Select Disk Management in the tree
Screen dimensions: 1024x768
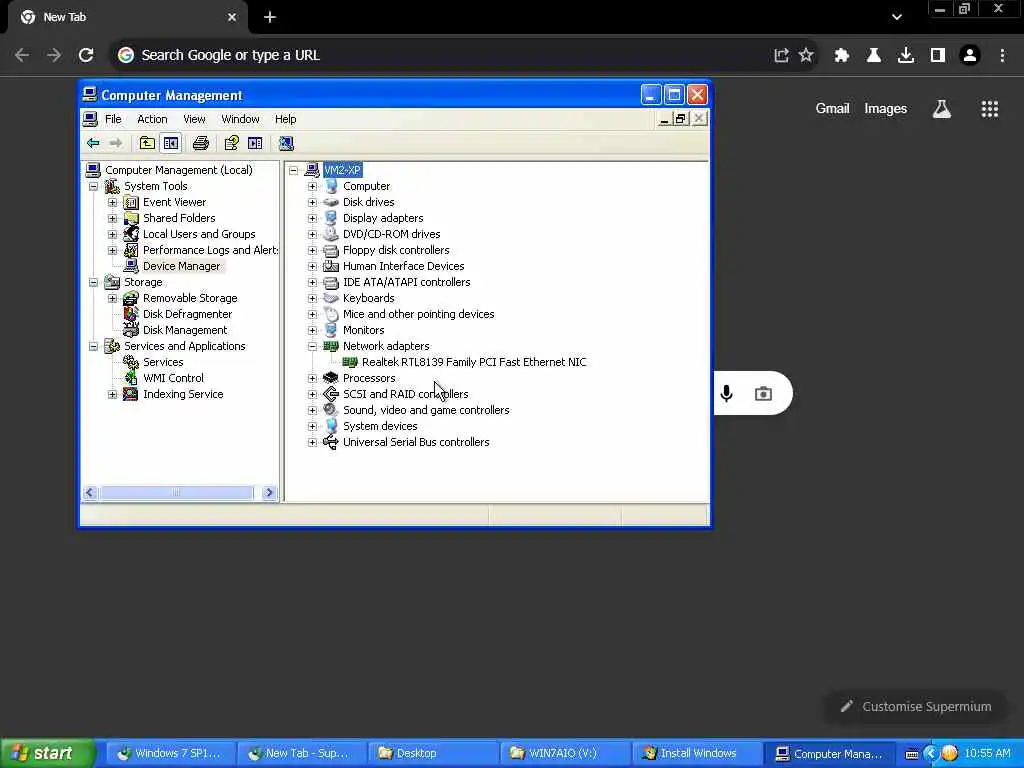coord(185,330)
